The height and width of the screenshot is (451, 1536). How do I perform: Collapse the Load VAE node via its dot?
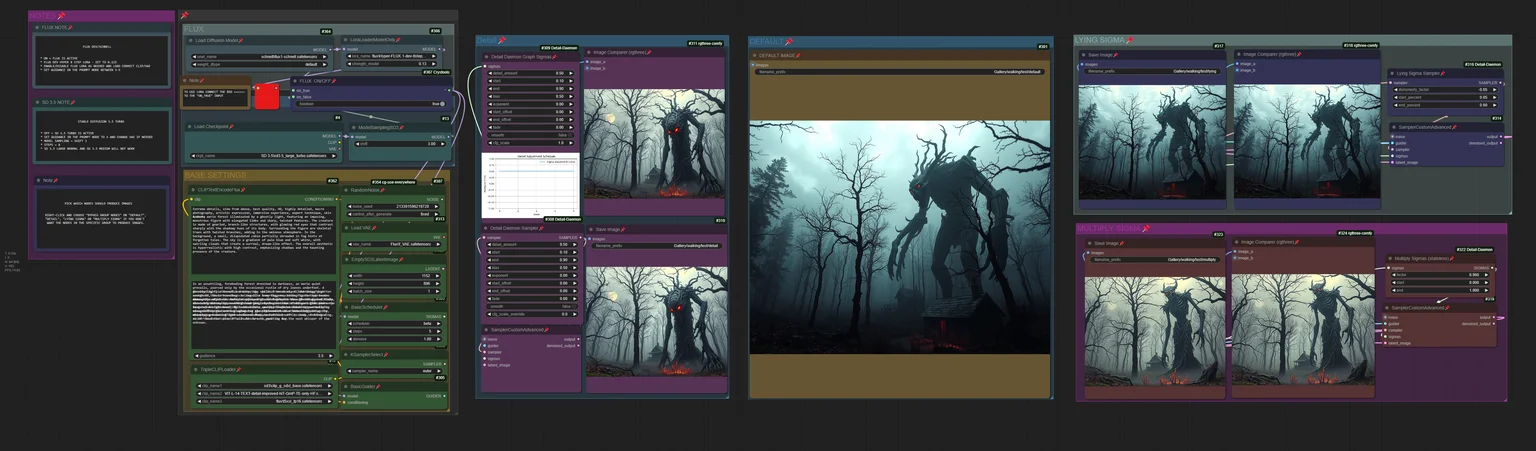tap(345, 227)
